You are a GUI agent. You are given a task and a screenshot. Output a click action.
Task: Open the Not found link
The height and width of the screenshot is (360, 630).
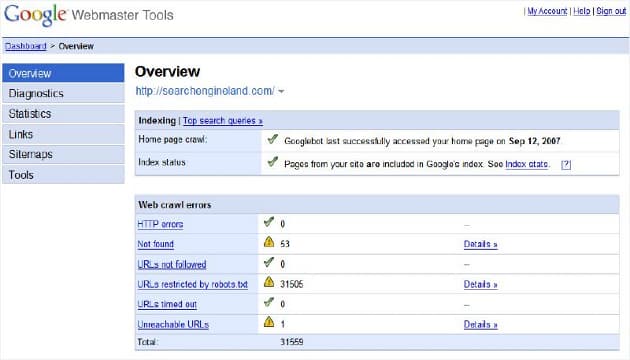tap(155, 244)
